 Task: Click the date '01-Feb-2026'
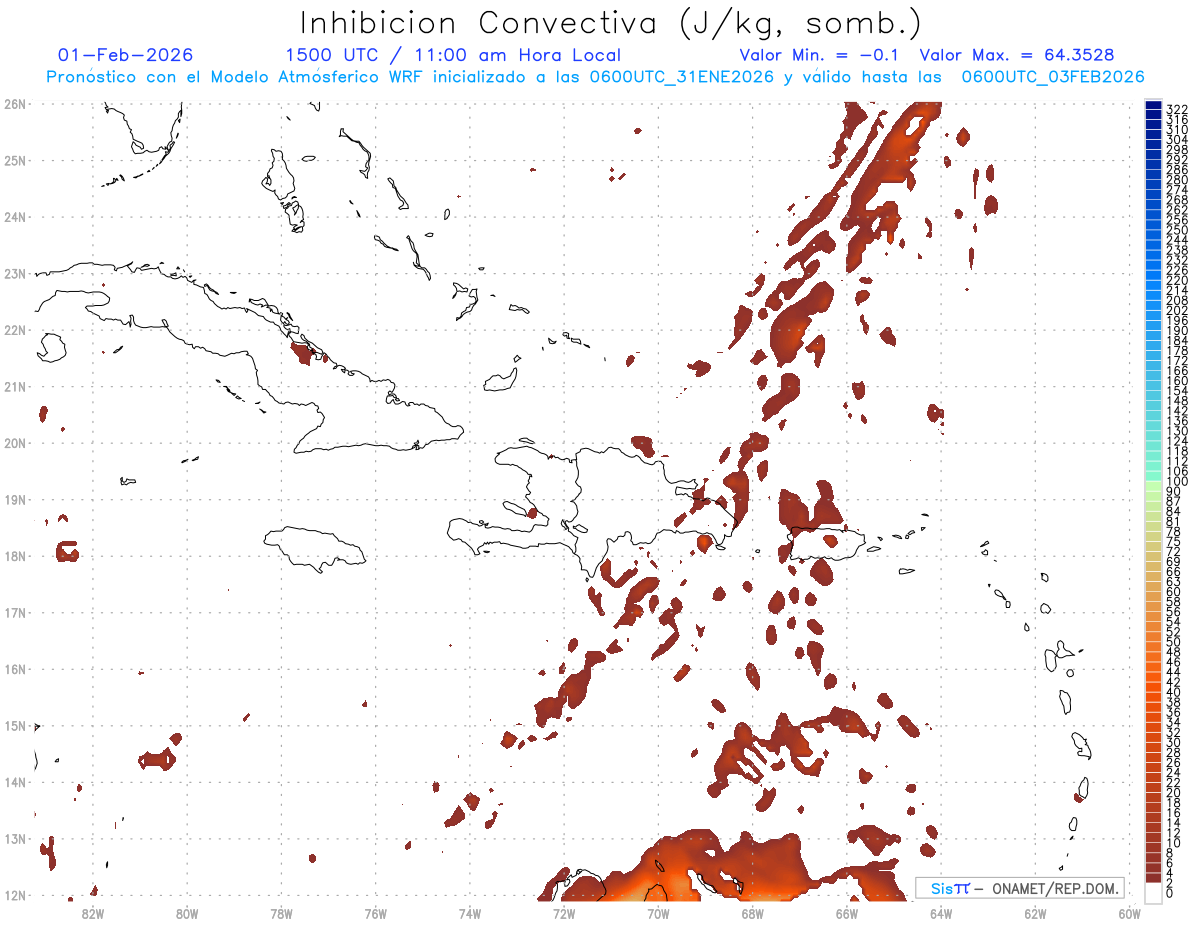[x=126, y=55]
